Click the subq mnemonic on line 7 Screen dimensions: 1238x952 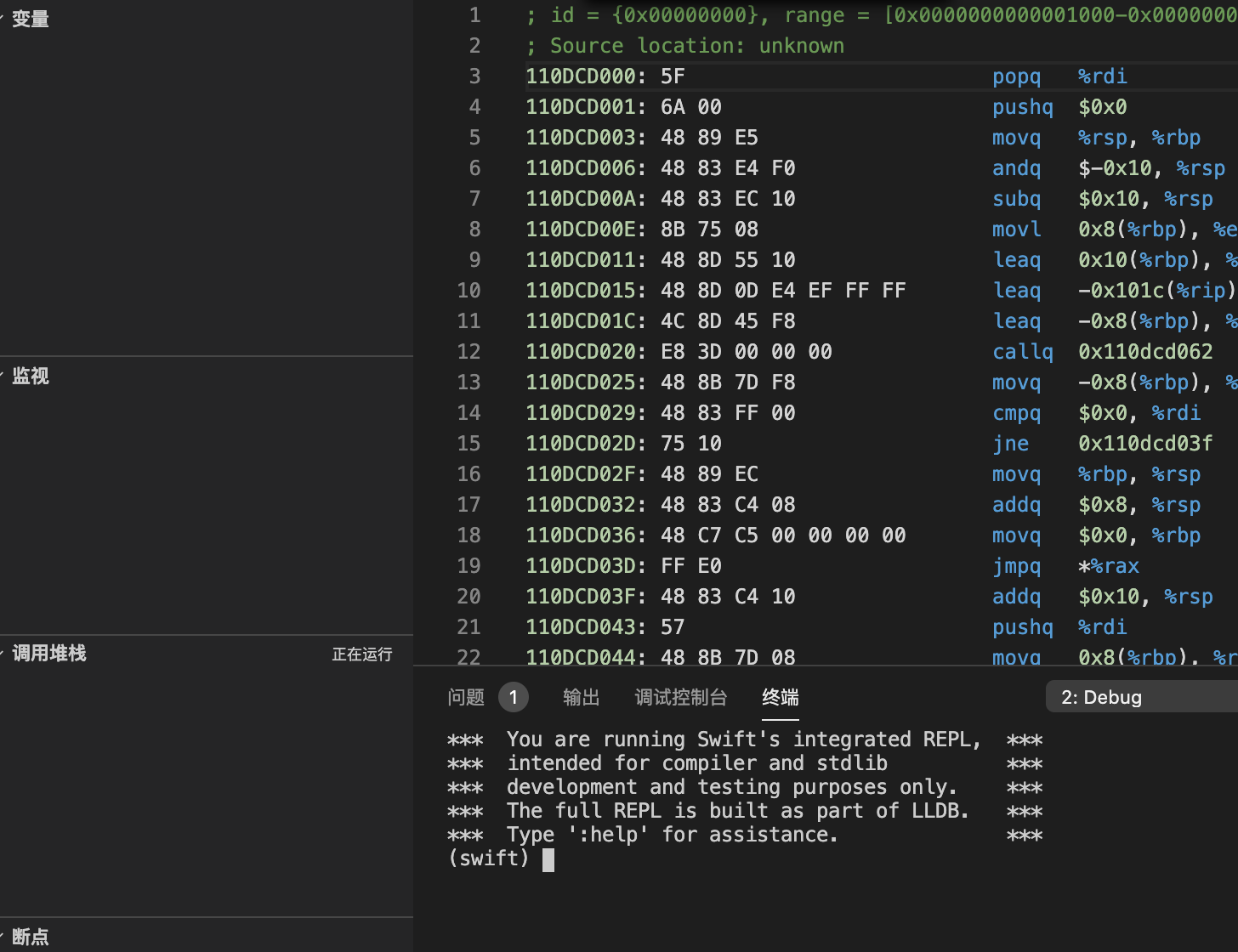coord(1016,198)
